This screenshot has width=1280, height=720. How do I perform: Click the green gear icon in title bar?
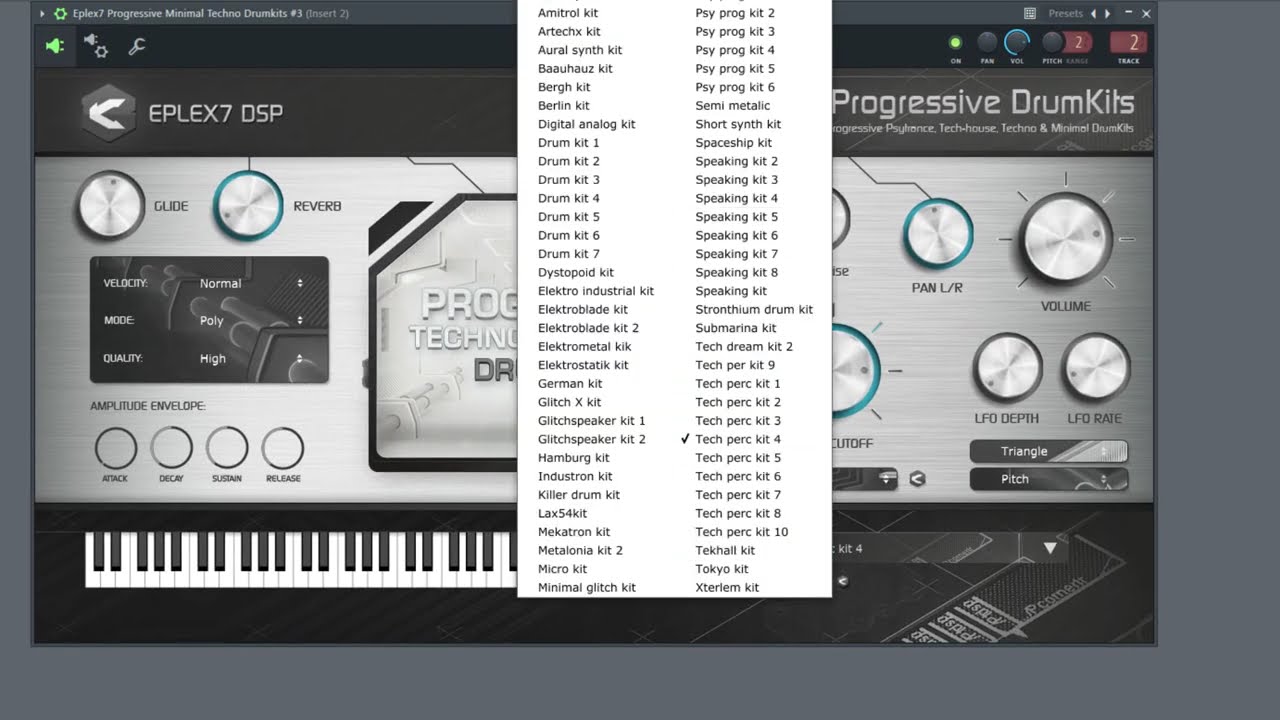60,14
